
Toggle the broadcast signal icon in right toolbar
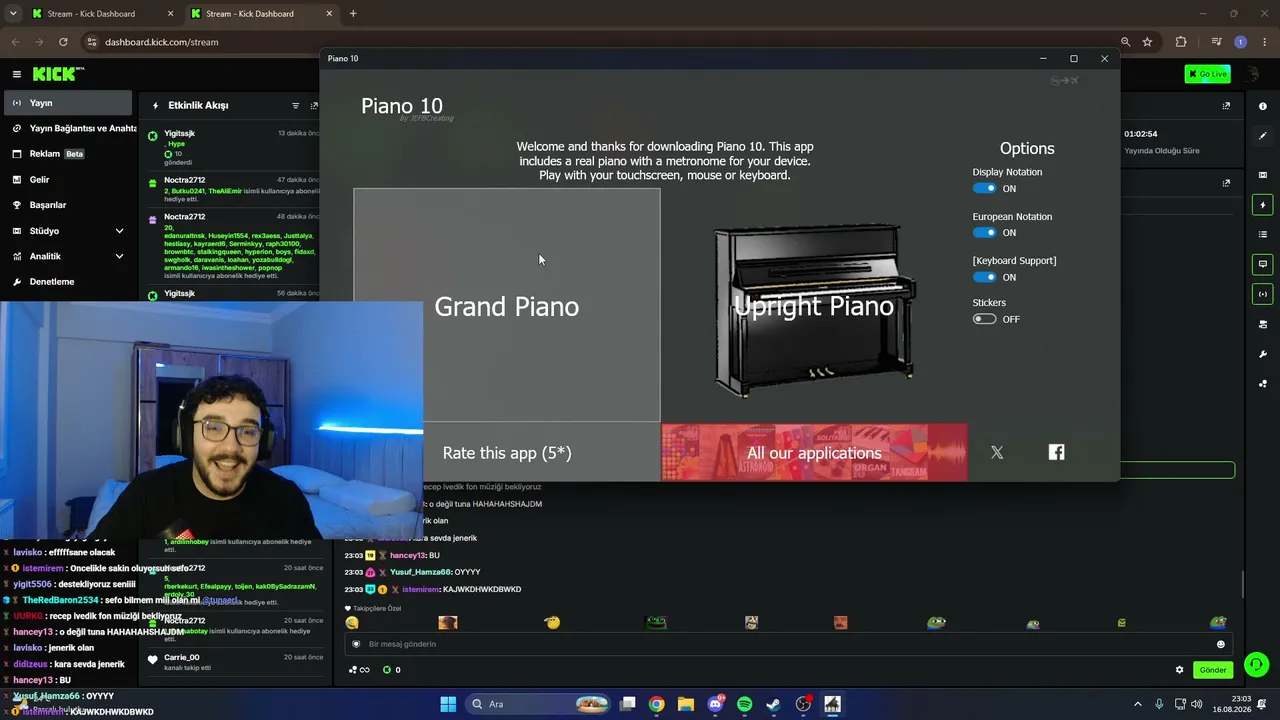(1263, 294)
